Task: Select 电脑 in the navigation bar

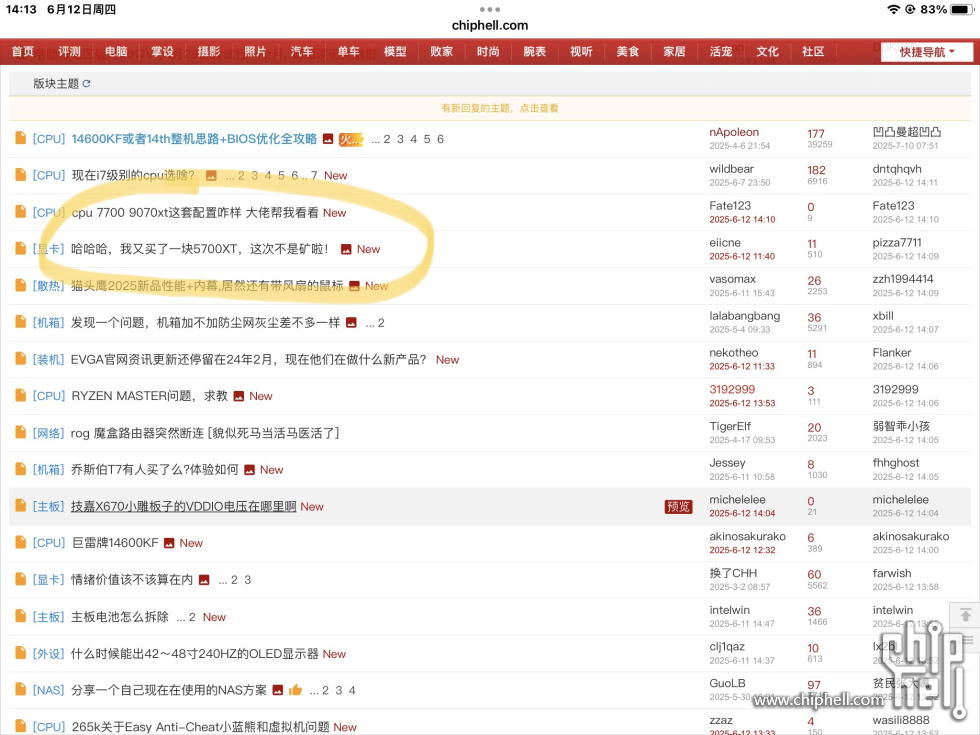Action: tap(116, 51)
